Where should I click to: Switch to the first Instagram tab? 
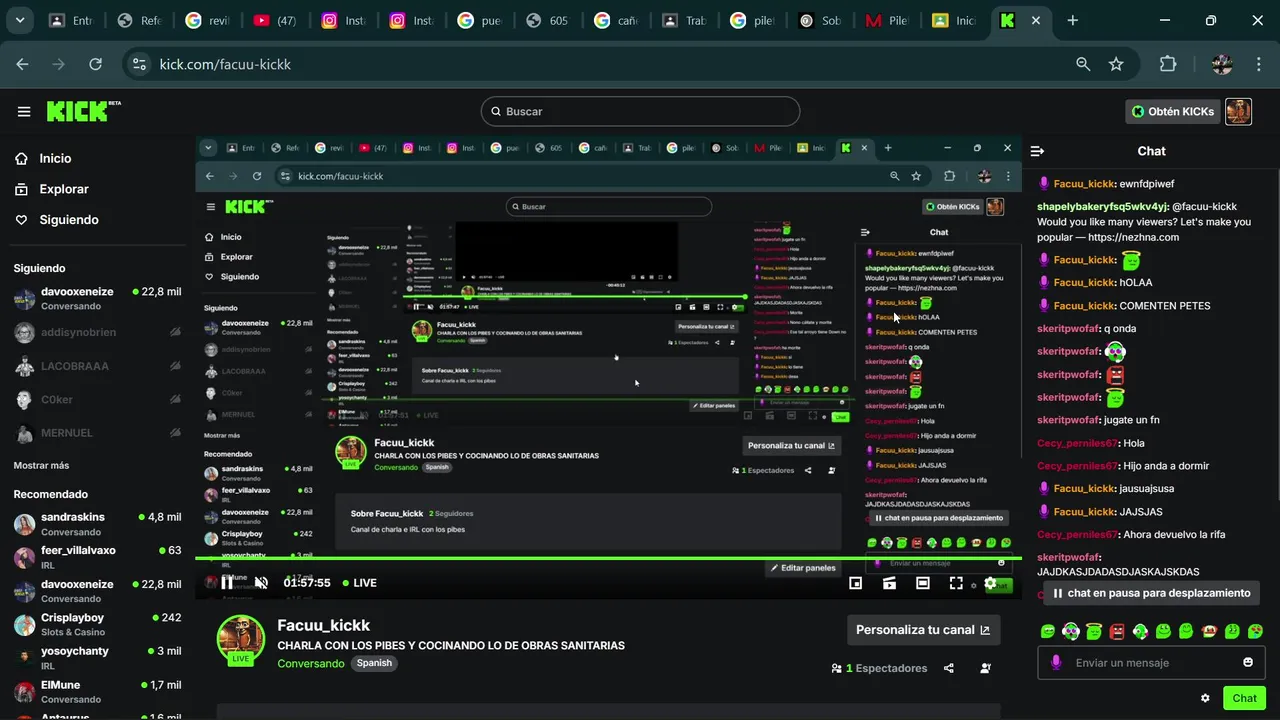(344, 20)
